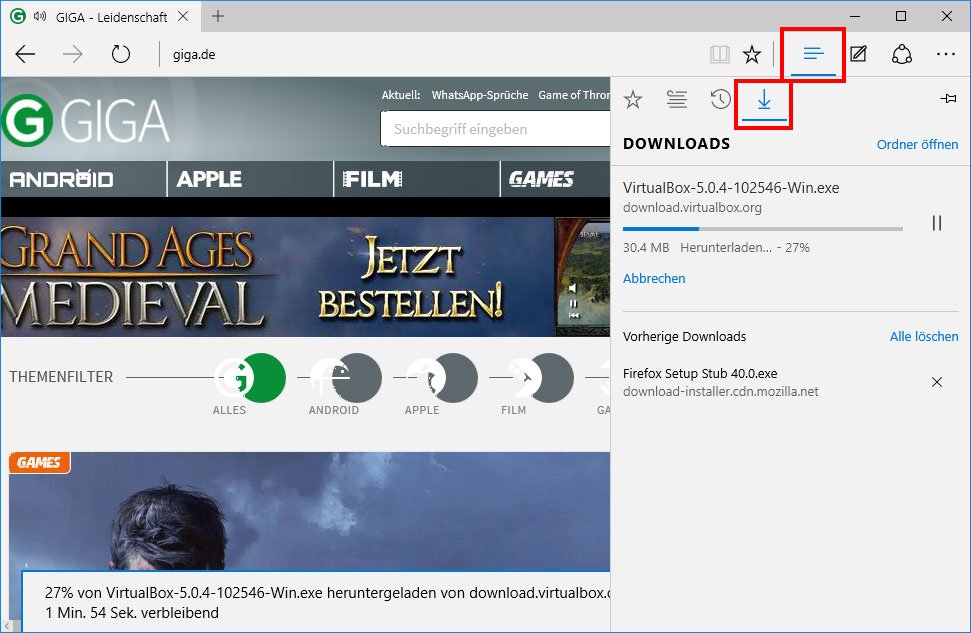Click the forward navigation arrow
This screenshot has height=633, width=971.
coord(72,55)
